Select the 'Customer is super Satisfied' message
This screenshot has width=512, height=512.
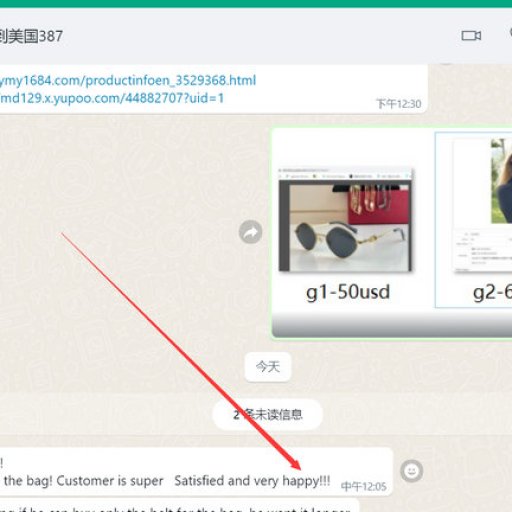coord(196,471)
